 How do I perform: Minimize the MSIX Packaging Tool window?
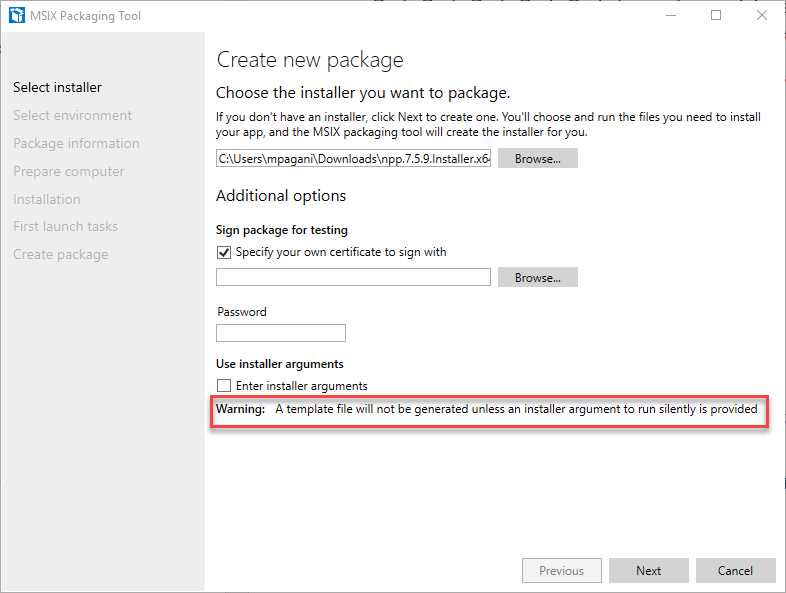tap(671, 16)
